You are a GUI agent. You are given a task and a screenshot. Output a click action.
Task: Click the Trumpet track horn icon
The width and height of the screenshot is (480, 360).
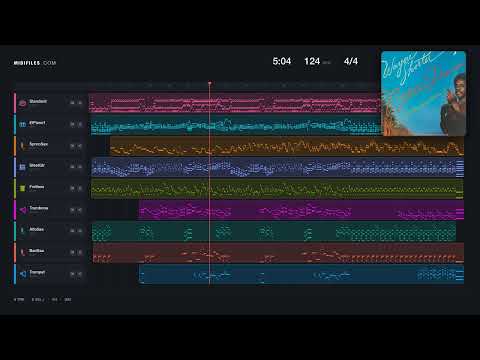[x=23, y=274]
